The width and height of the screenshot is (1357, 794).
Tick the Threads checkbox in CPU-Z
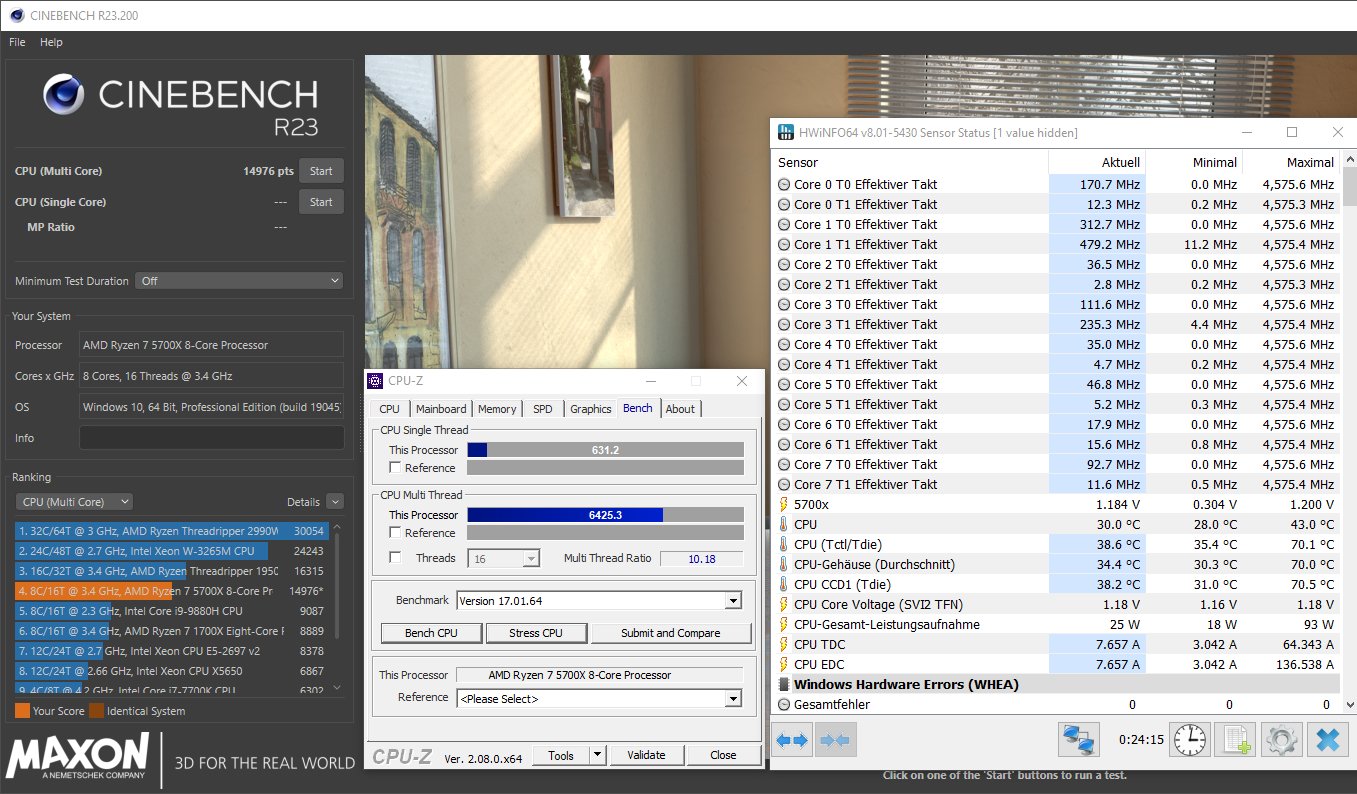(x=395, y=557)
